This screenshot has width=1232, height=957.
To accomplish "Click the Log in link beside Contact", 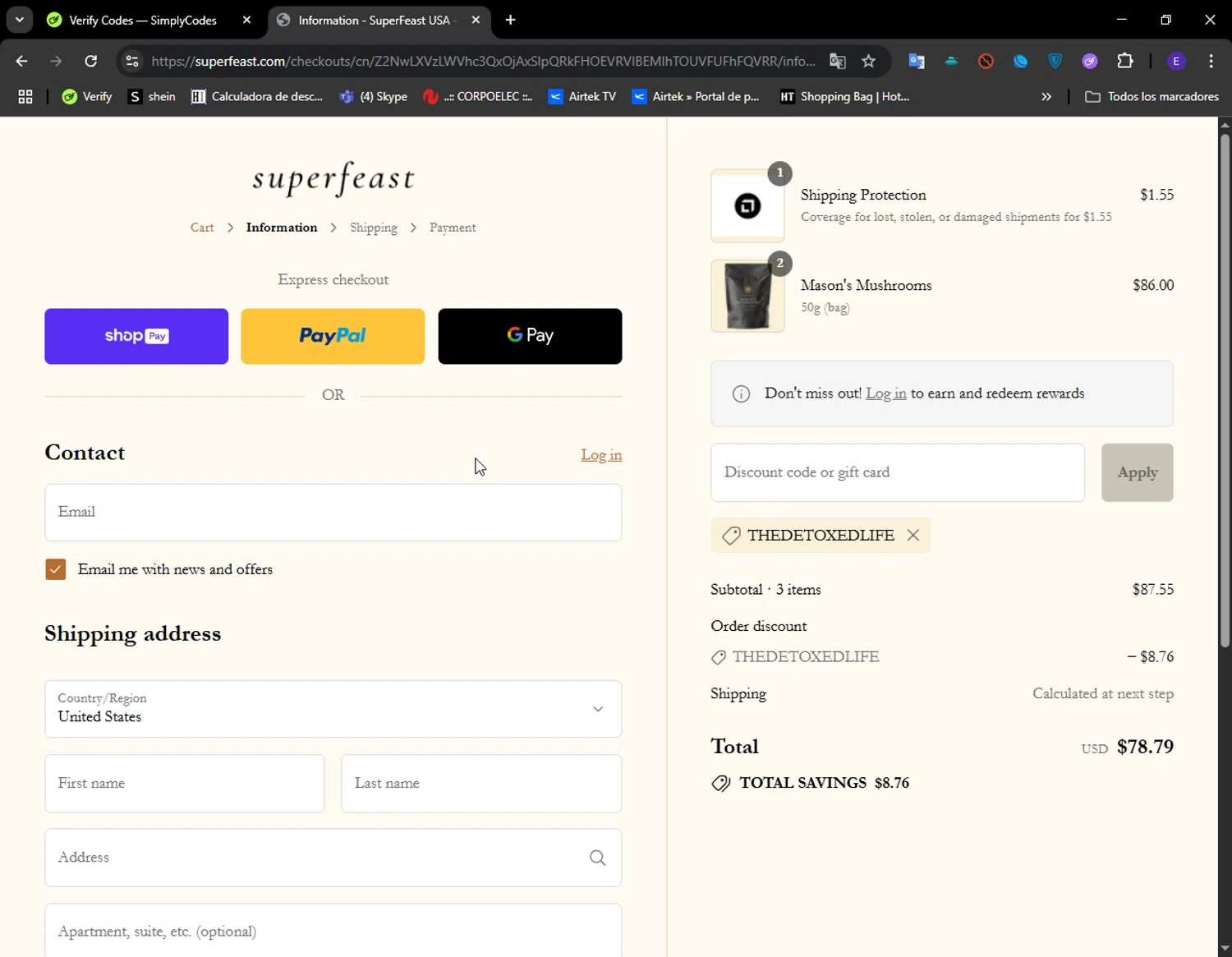I will coord(601,454).
